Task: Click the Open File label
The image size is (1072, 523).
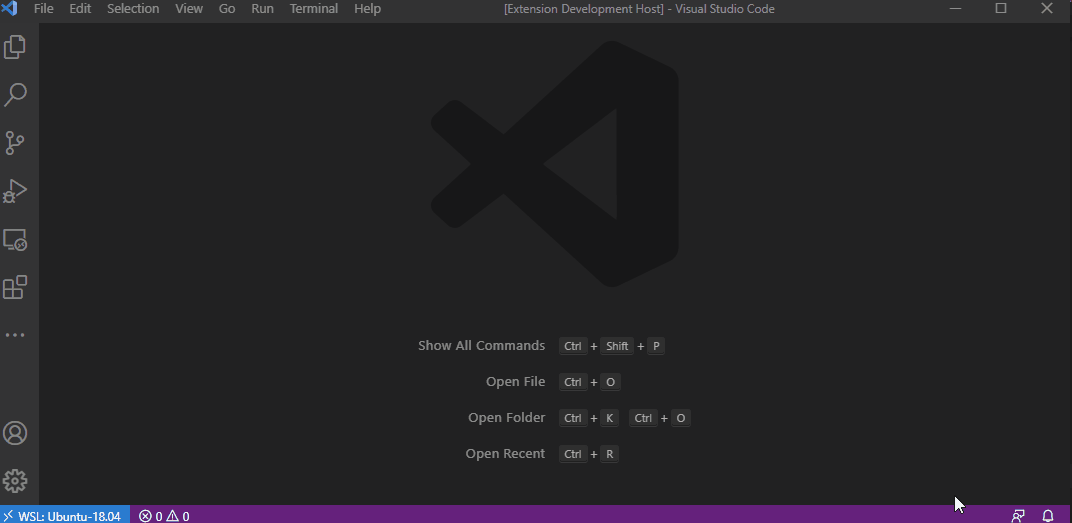Action: pyautogui.click(x=515, y=381)
